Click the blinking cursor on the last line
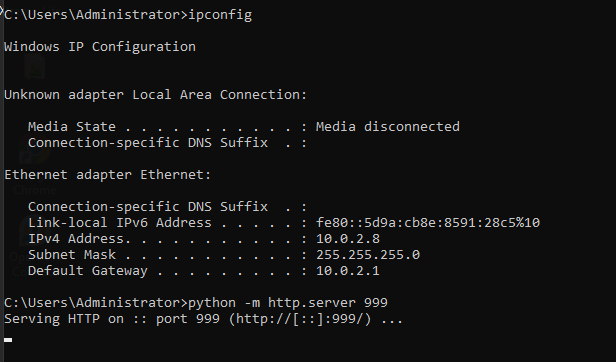Image resolution: width=616 pixels, height=362 pixels. (8, 340)
